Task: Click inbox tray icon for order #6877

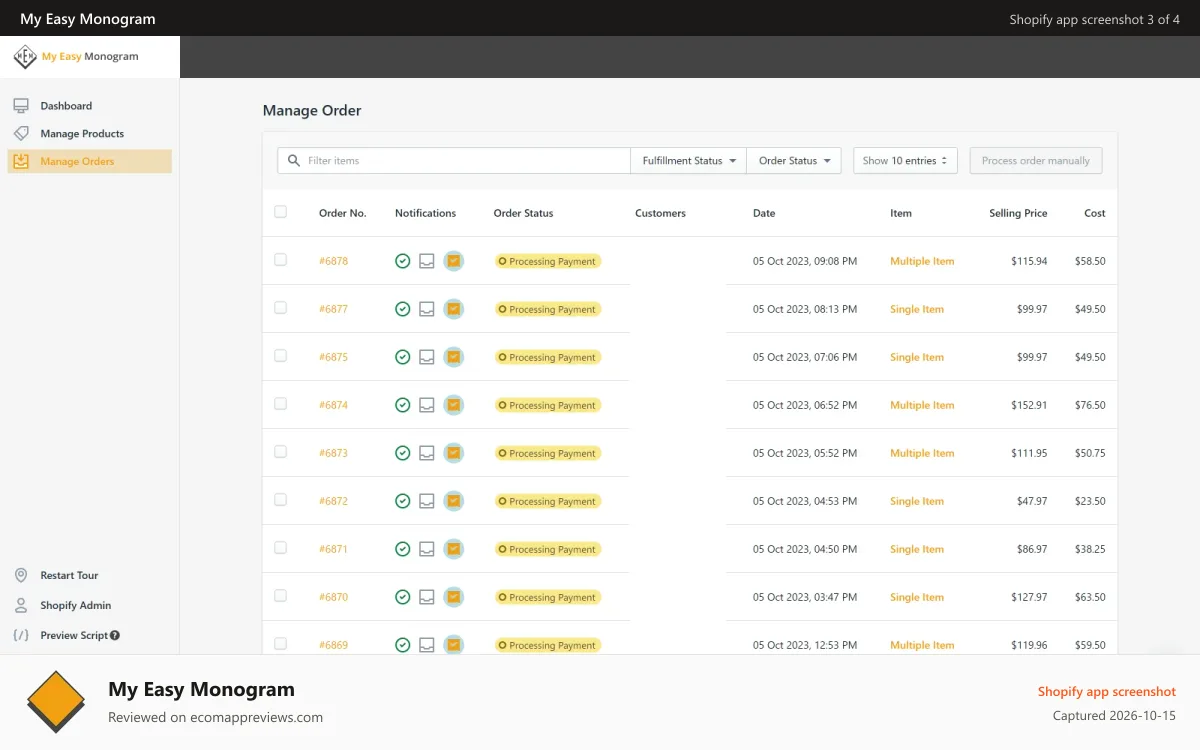Action: pos(427,309)
